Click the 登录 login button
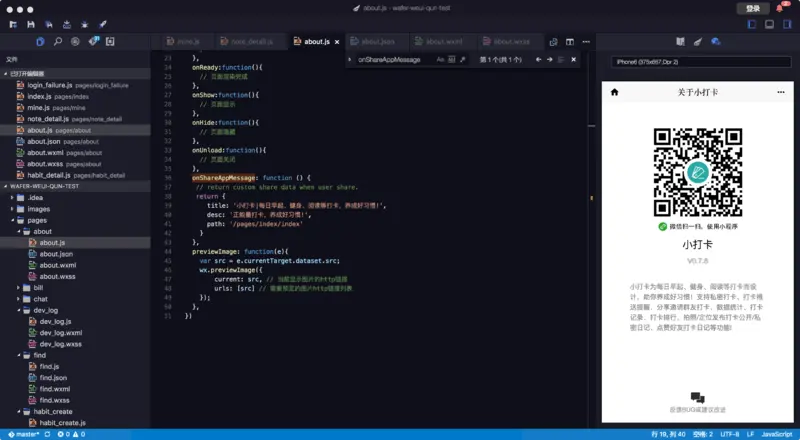800x440 pixels. [x=753, y=8]
